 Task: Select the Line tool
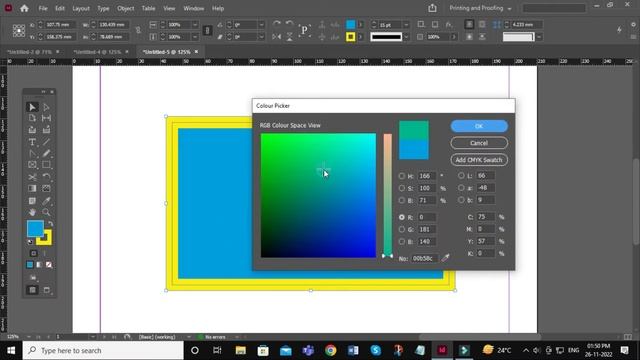click(x=46, y=142)
